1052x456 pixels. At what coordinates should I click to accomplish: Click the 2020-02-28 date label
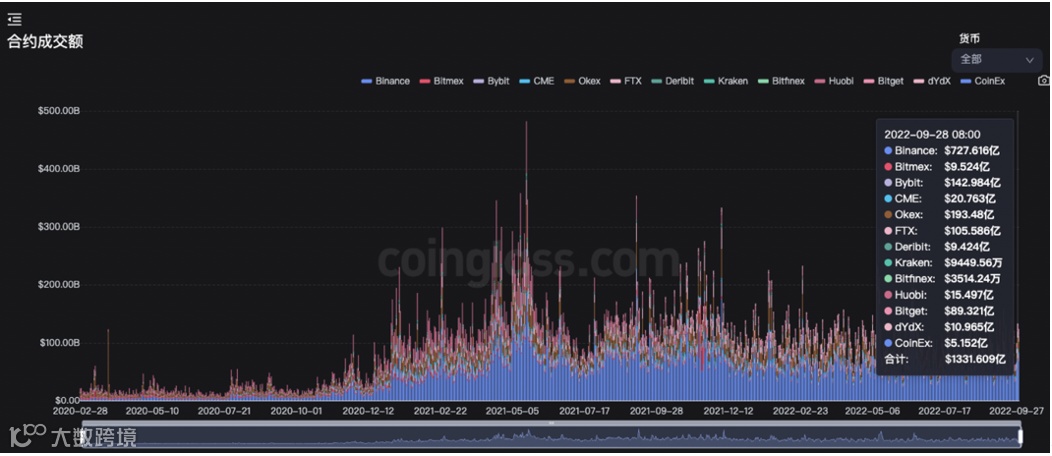click(x=80, y=410)
